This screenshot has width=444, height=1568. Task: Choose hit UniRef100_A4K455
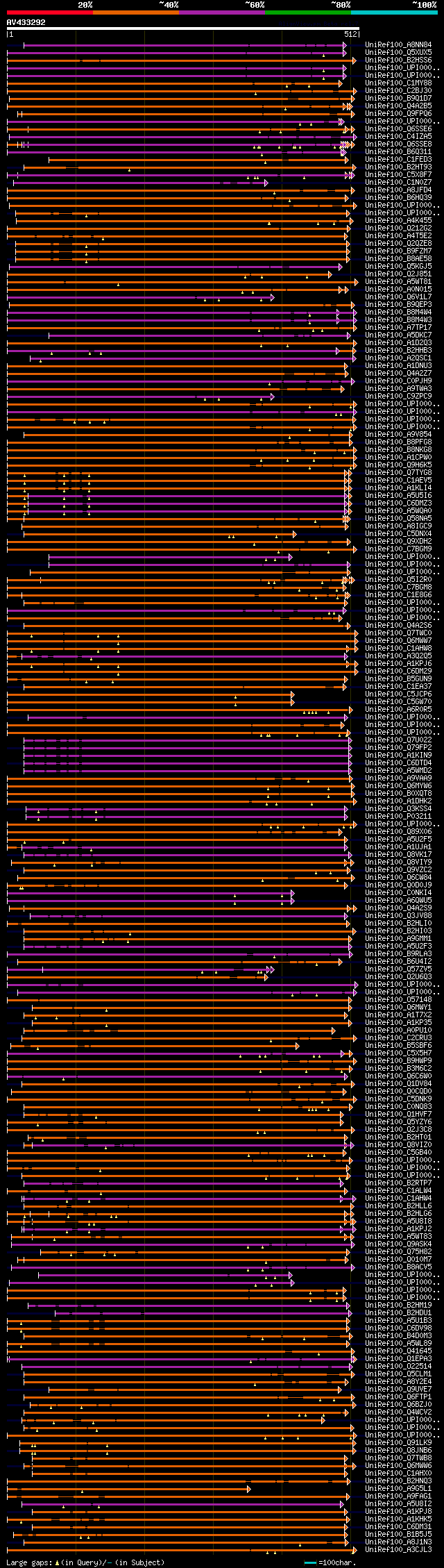click(x=398, y=220)
